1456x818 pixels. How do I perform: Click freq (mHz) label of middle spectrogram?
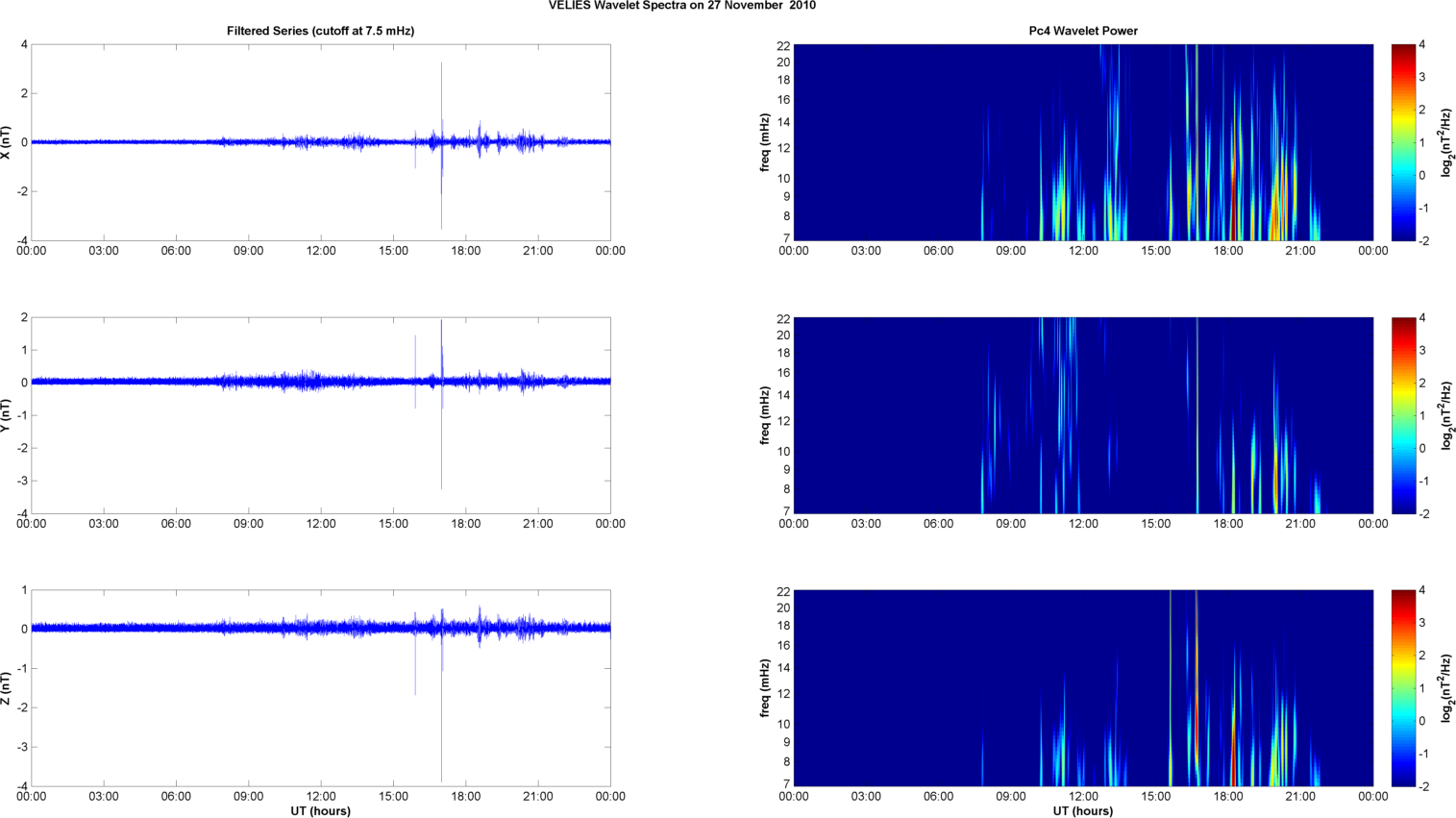point(765,415)
